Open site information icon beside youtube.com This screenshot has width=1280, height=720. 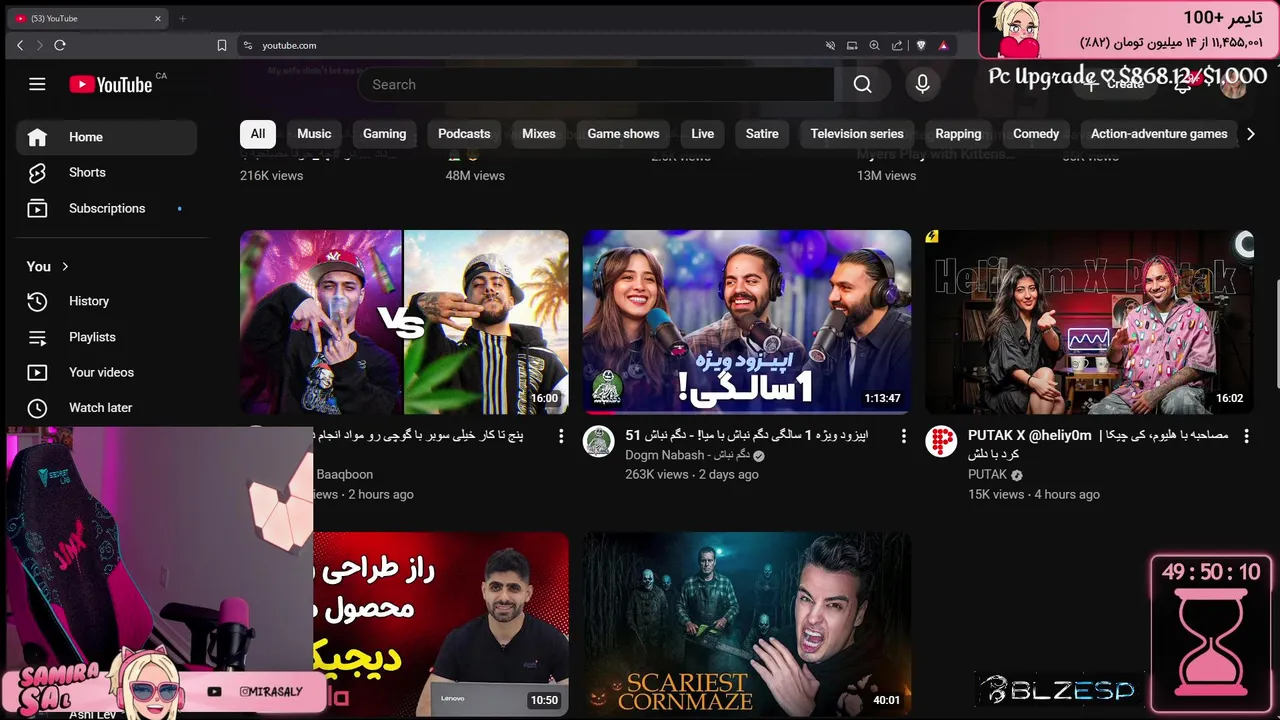(247, 45)
